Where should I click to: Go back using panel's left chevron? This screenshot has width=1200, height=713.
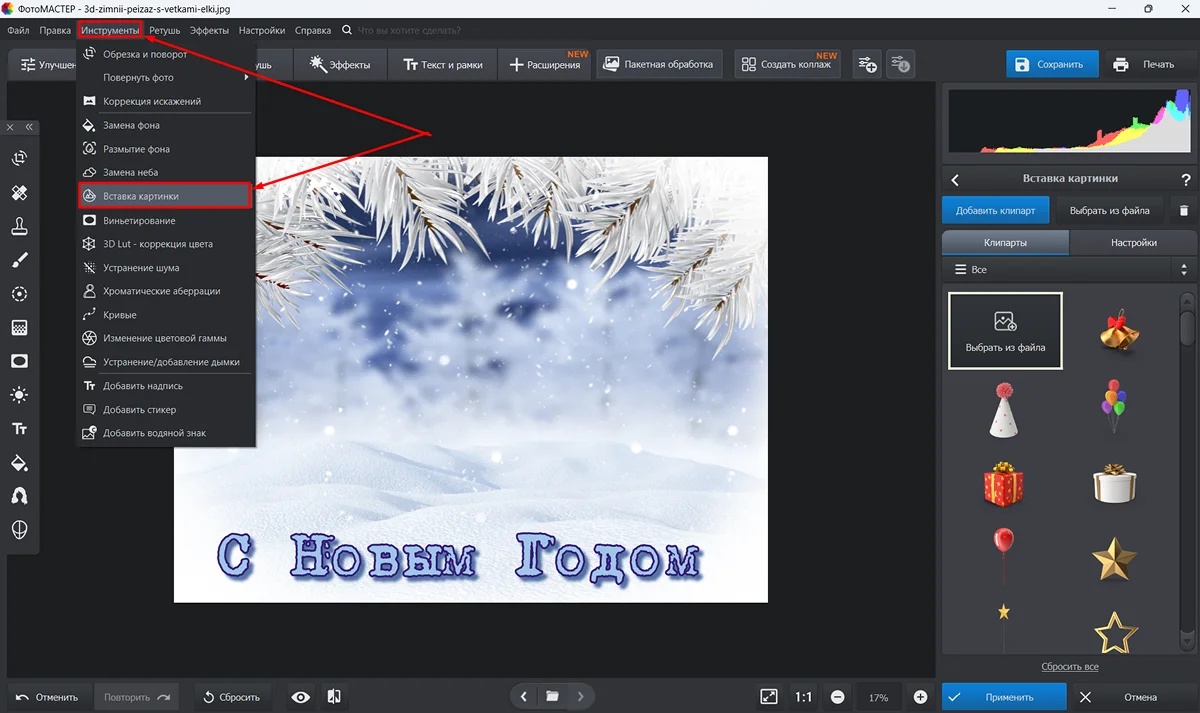(955, 180)
